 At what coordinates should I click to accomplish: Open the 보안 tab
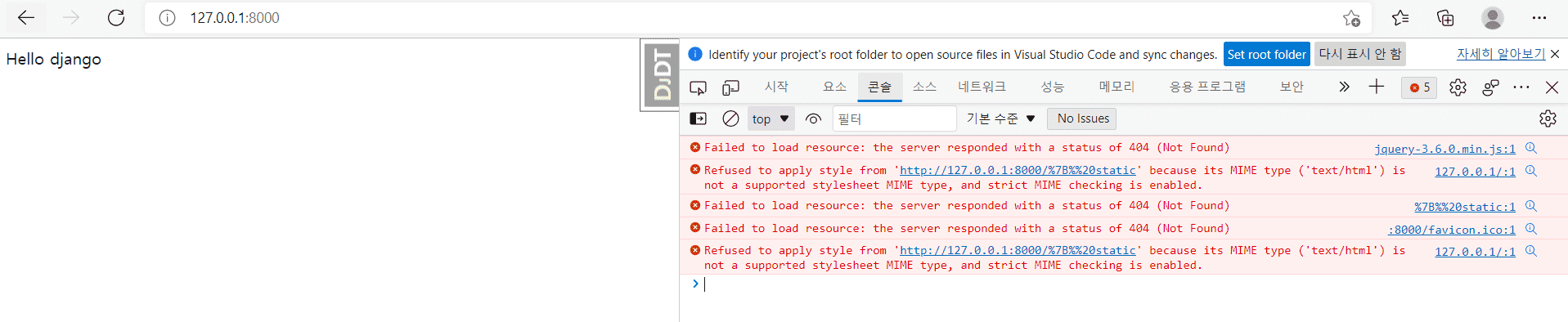point(1292,87)
